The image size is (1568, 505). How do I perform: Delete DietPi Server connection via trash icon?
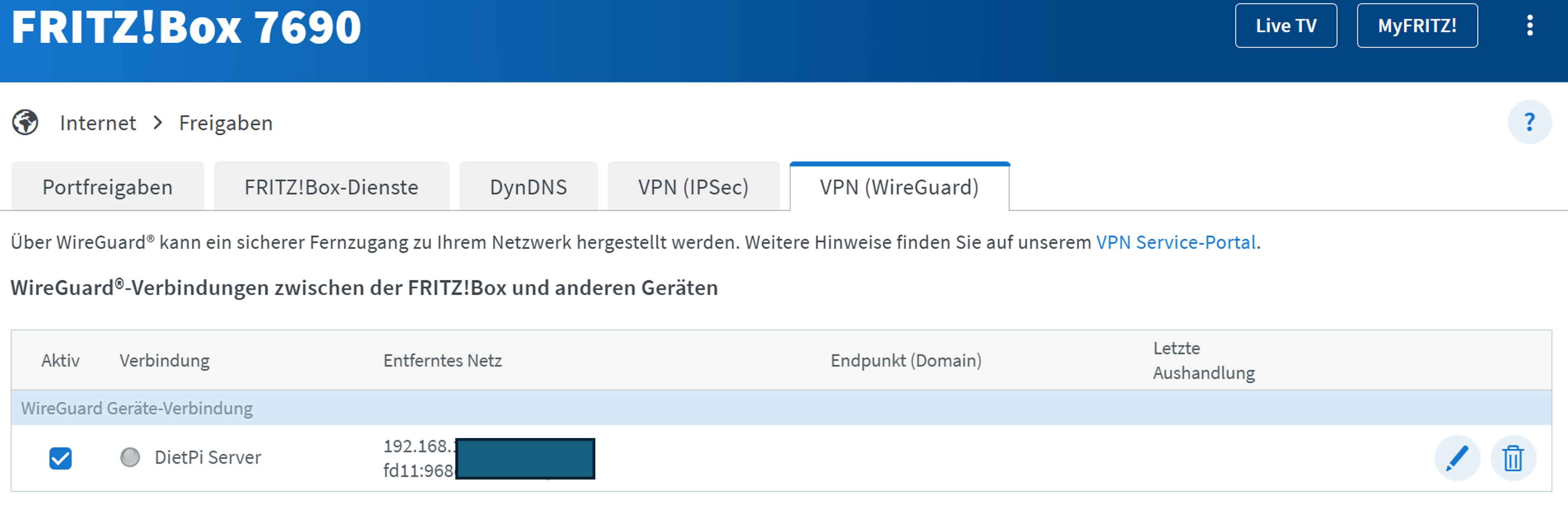point(1513,458)
